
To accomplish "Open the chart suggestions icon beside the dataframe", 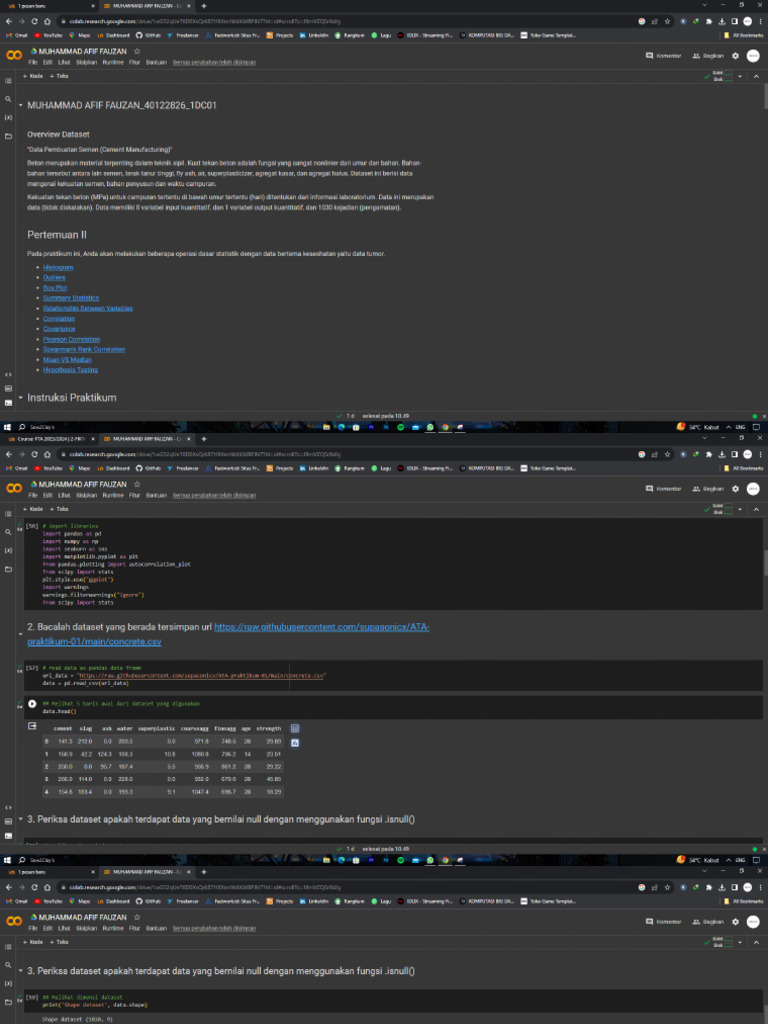I will (x=295, y=744).
